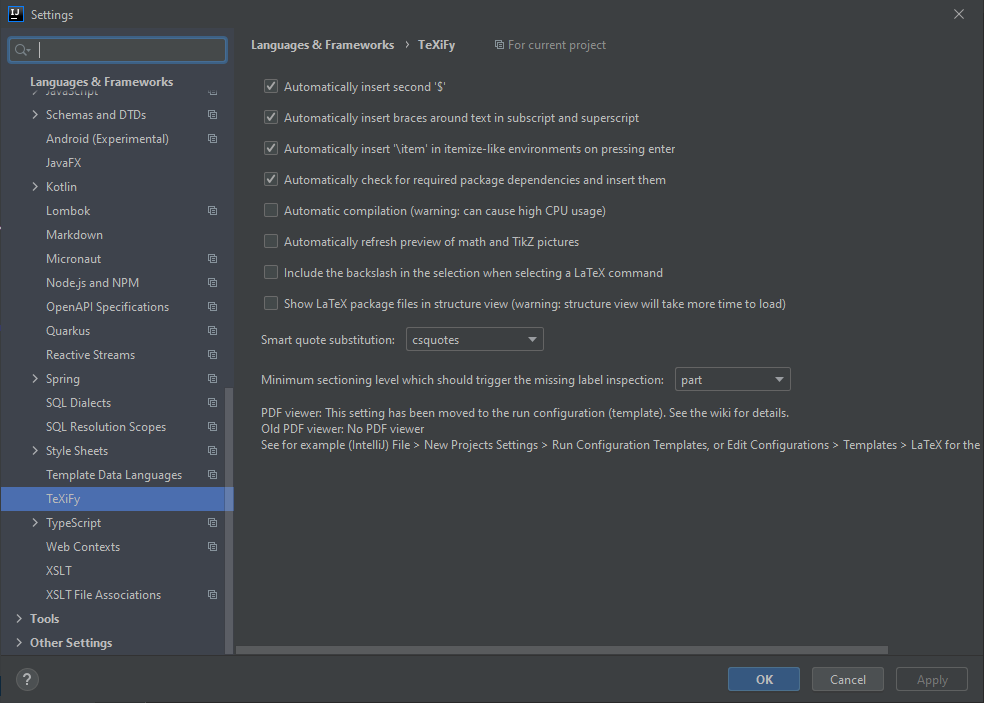Viewport: 984px width, 703px height.
Task: Click the Help question mark icon
Action: point(26,679)
